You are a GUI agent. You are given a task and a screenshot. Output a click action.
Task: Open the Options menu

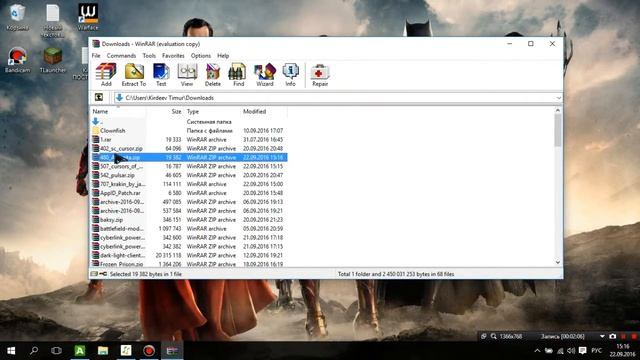(200, 56)
